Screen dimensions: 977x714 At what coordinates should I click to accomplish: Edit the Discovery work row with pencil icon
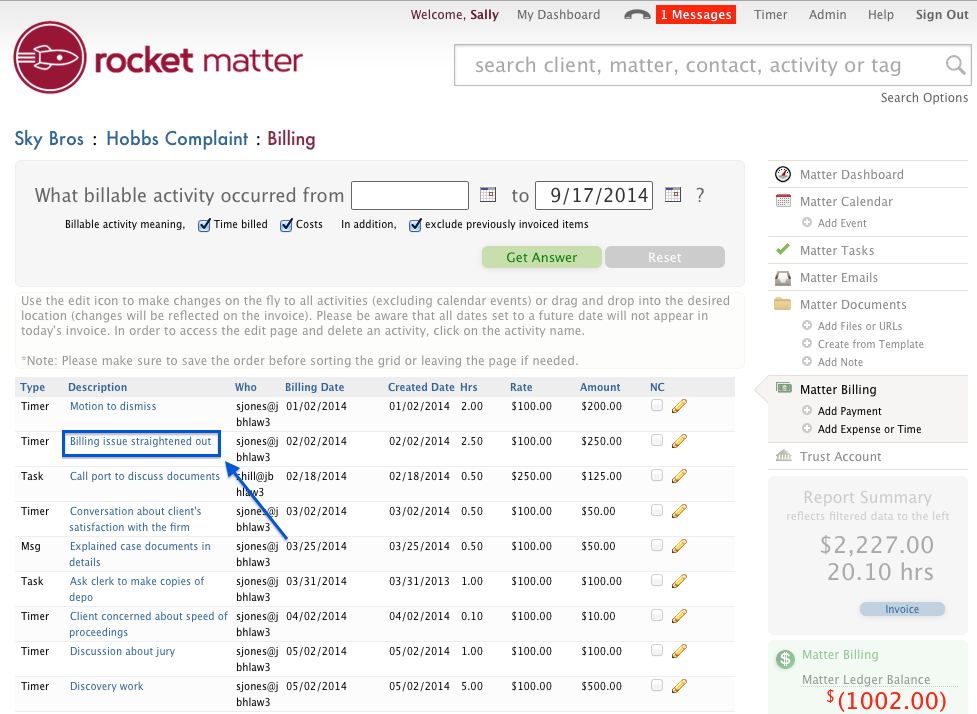[x=680, y=686]
